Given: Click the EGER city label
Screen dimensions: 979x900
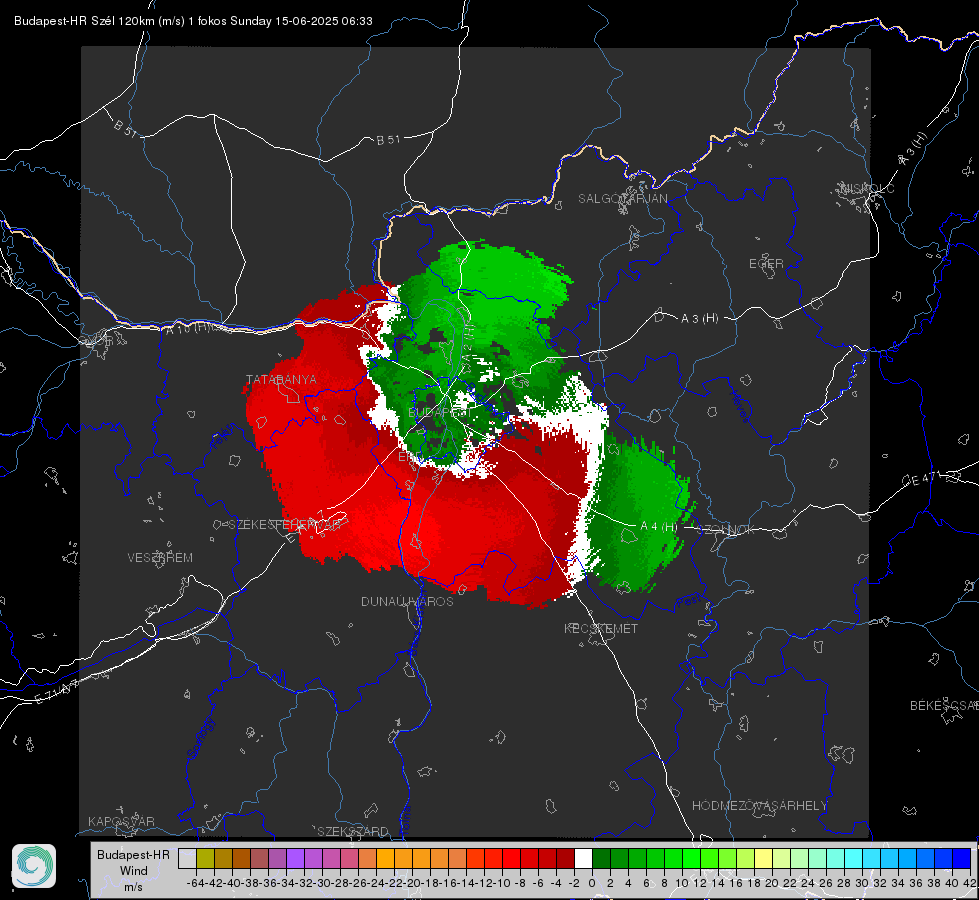Looking at the screenshot, I should pos(766,264).
